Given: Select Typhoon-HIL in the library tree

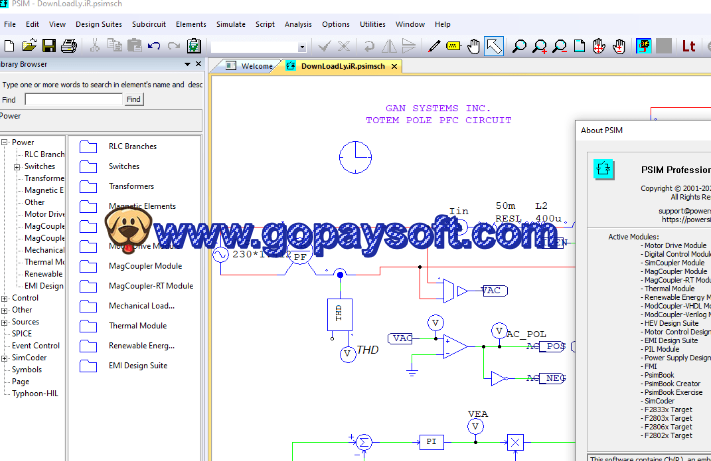Looking at the screenshot, I should coord(35,393).
